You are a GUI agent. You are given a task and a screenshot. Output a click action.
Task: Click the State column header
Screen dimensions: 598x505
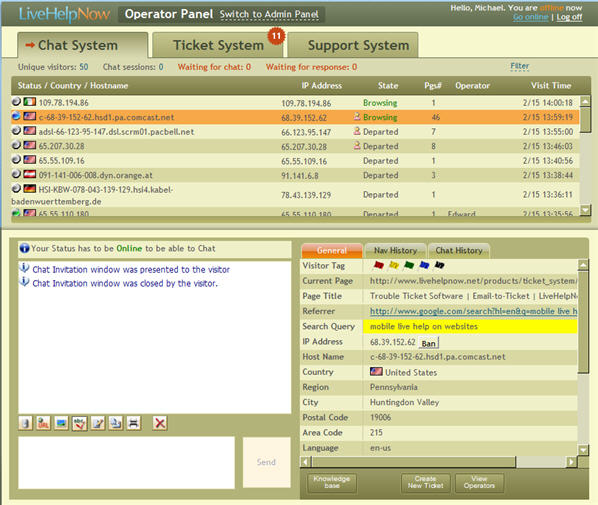coord(388,85)
